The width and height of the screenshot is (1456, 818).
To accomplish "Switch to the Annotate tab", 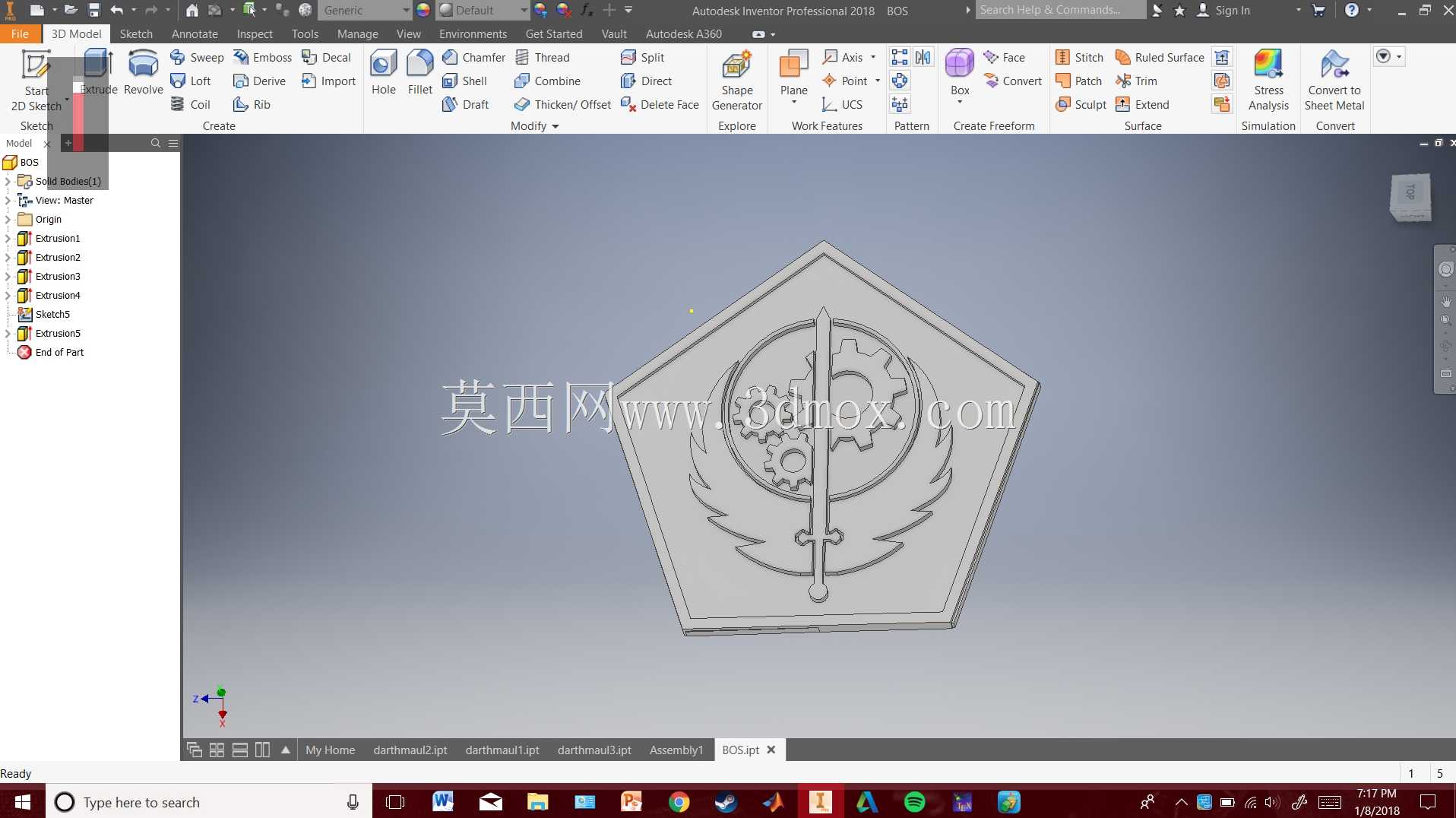I will coord(195,34).
